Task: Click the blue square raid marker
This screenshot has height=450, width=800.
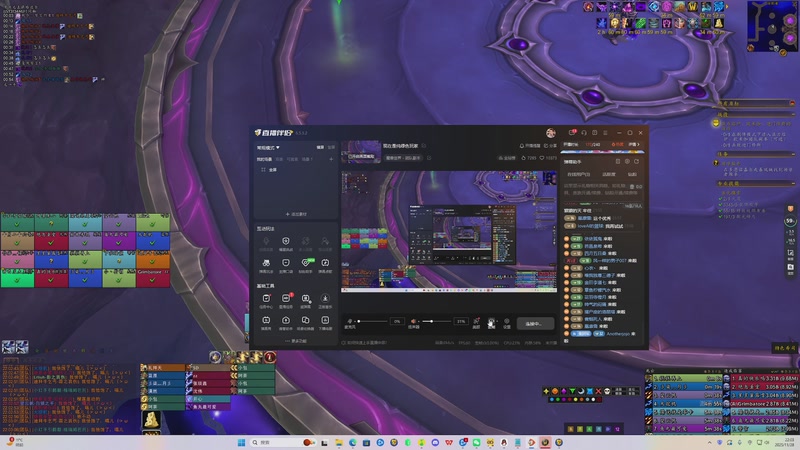Action: 590,391
